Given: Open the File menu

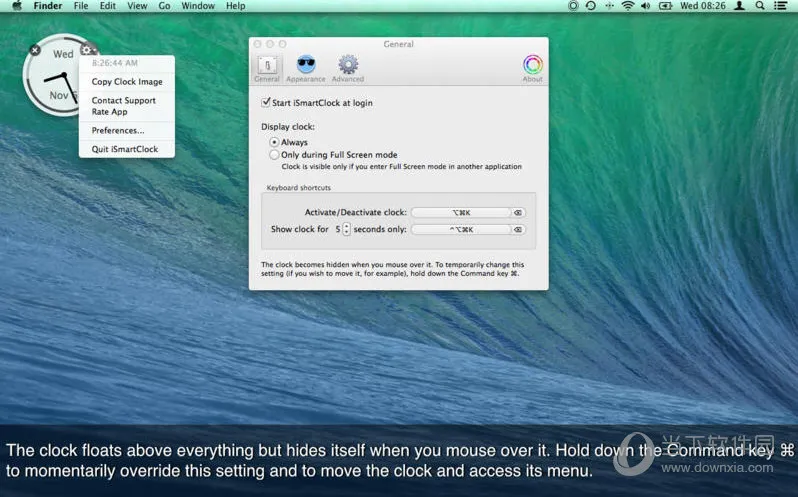Looking at the screenshot, I should pos(81,6).
